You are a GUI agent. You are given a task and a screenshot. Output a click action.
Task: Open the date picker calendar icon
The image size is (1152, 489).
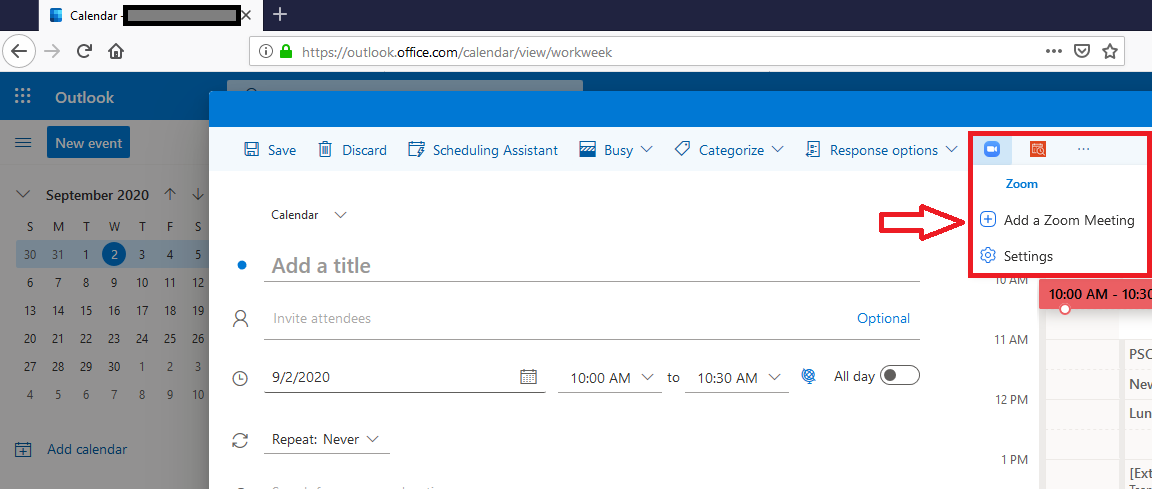[529, 377]
